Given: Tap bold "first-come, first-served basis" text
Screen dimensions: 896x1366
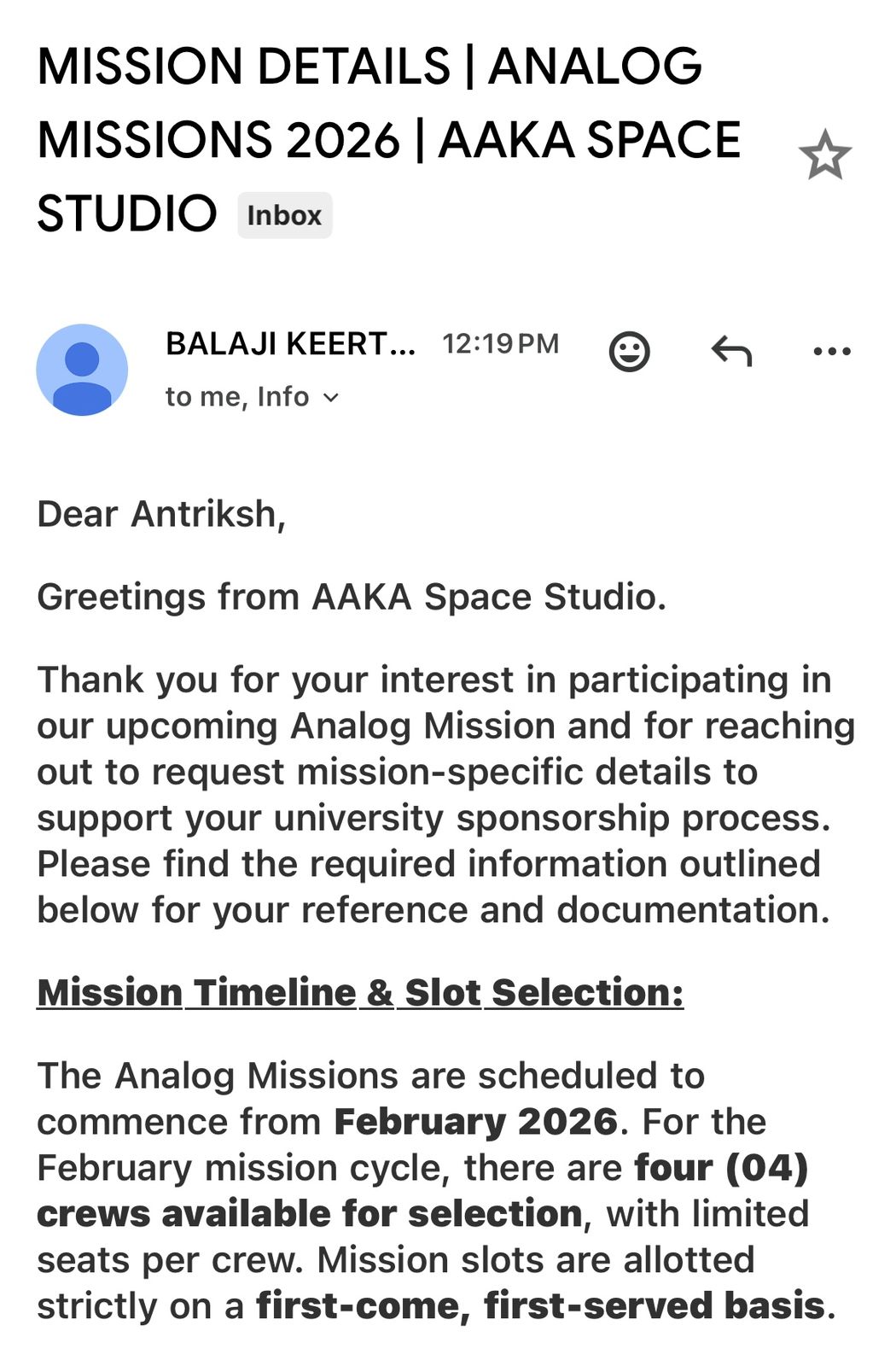Looking at the screenshot, I should (541, 1306).
